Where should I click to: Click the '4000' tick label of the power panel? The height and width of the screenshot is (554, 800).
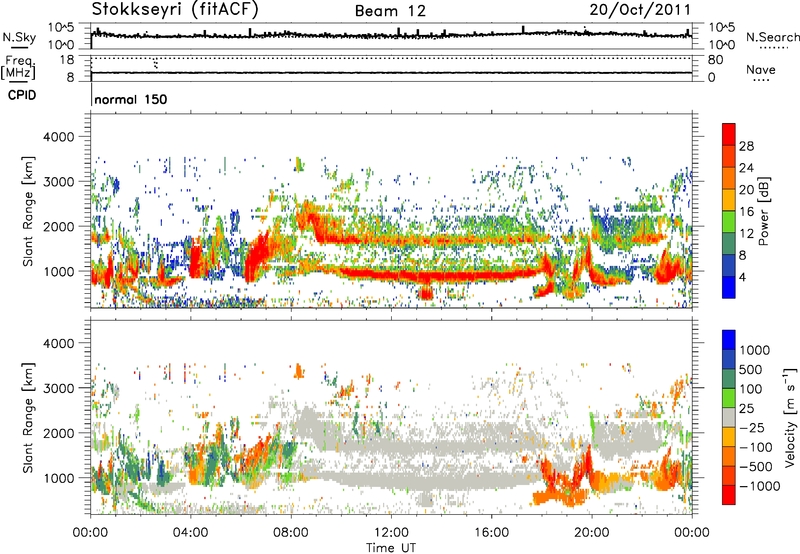click(58, 137)
